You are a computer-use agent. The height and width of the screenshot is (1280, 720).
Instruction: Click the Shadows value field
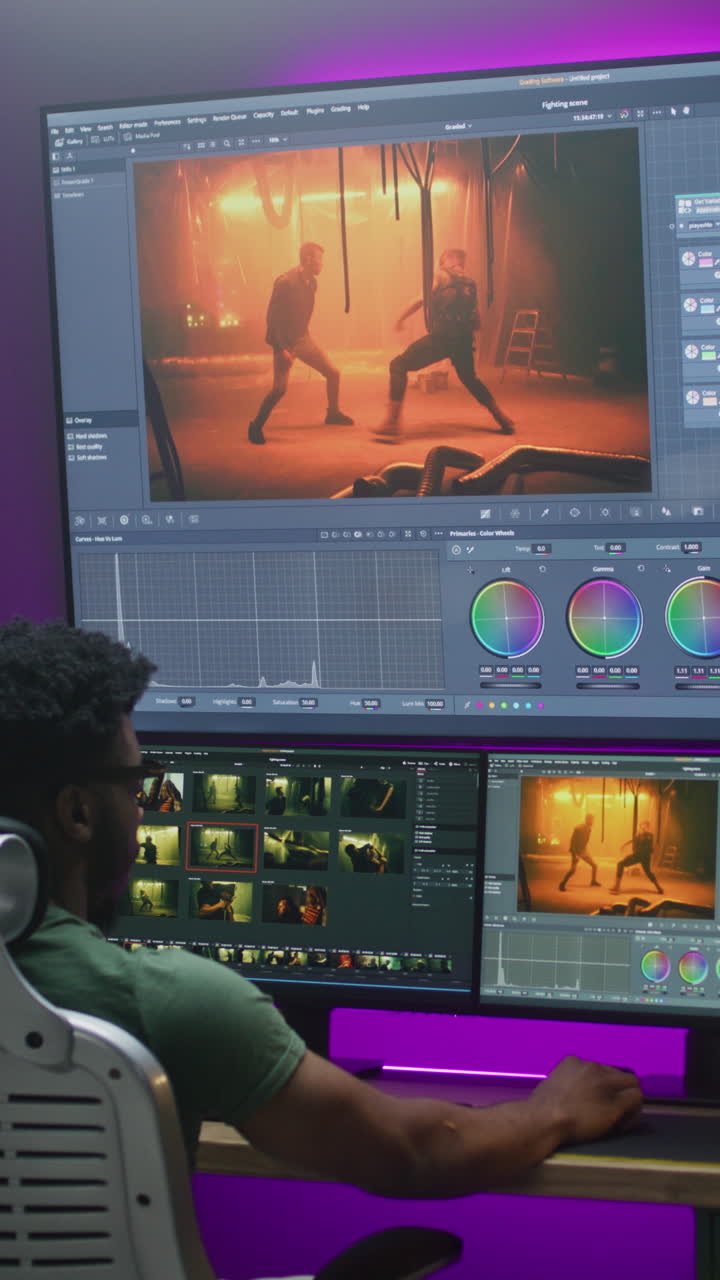(x=186, y=702)
